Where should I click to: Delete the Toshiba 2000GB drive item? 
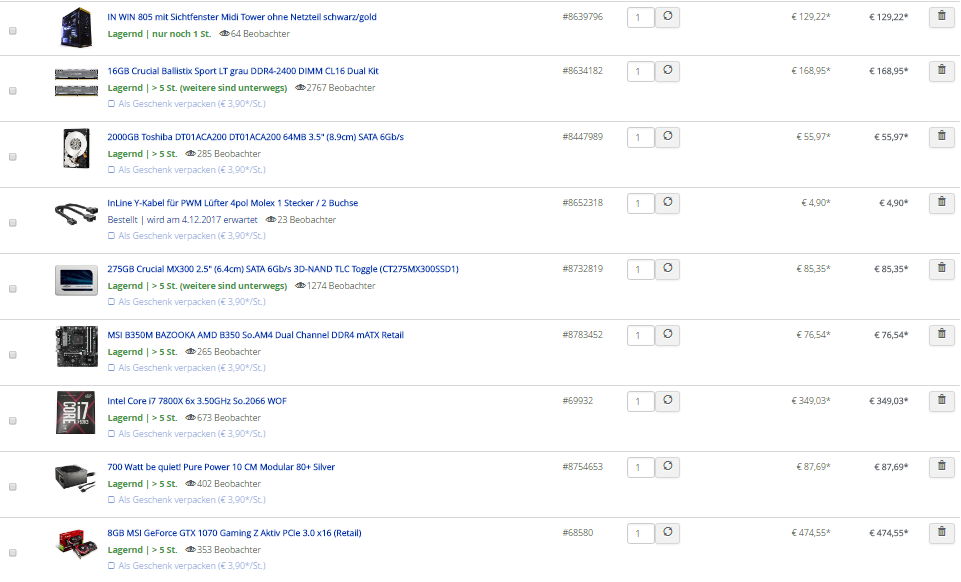coord(941,137)
